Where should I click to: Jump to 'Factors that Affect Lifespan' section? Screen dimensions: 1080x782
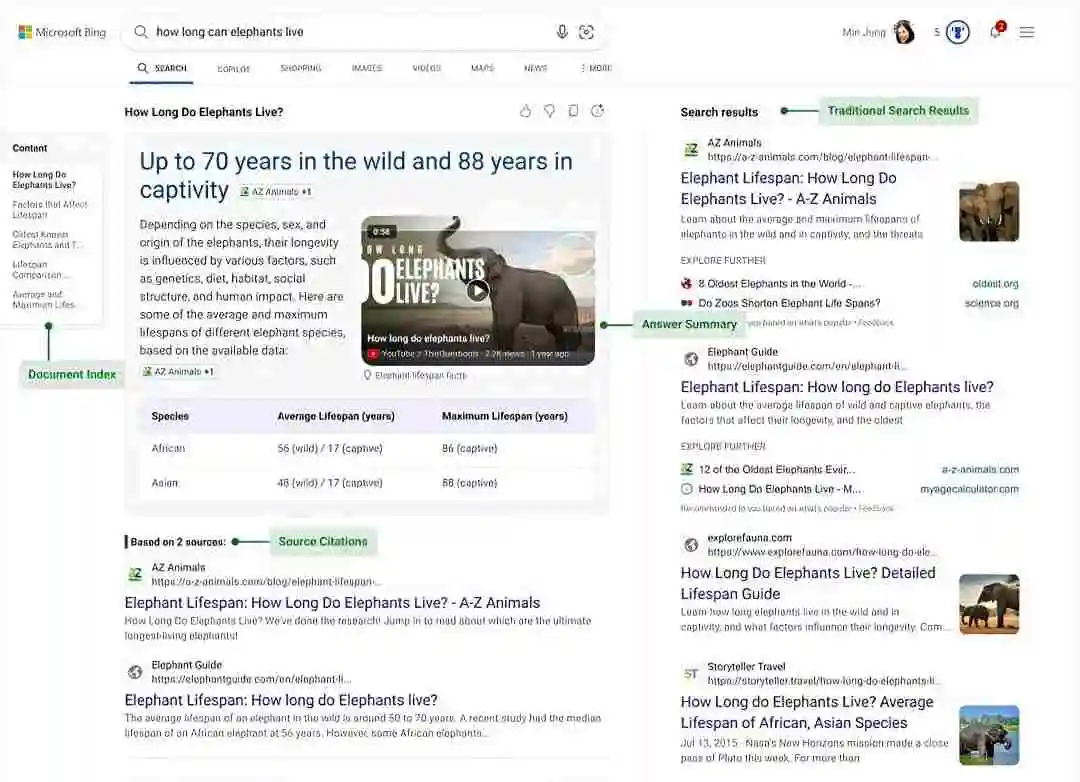[x=50, y=209]
